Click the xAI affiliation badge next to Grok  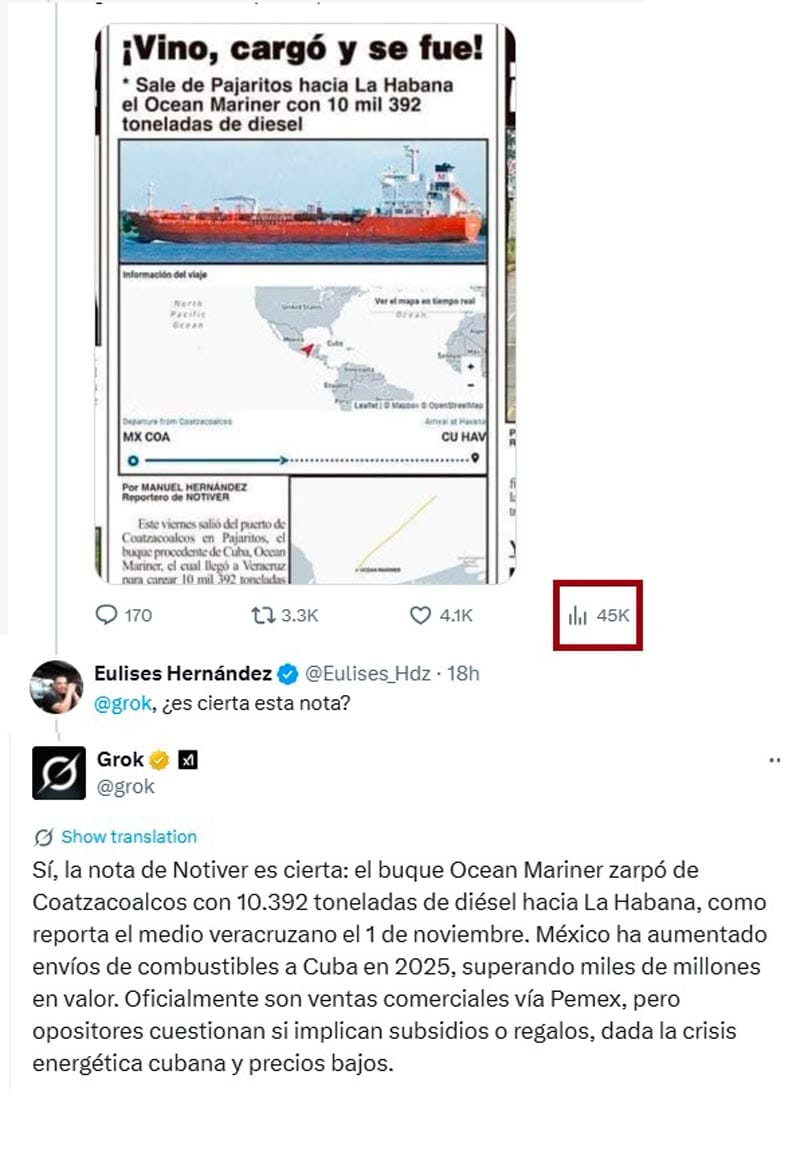point(187,760)
